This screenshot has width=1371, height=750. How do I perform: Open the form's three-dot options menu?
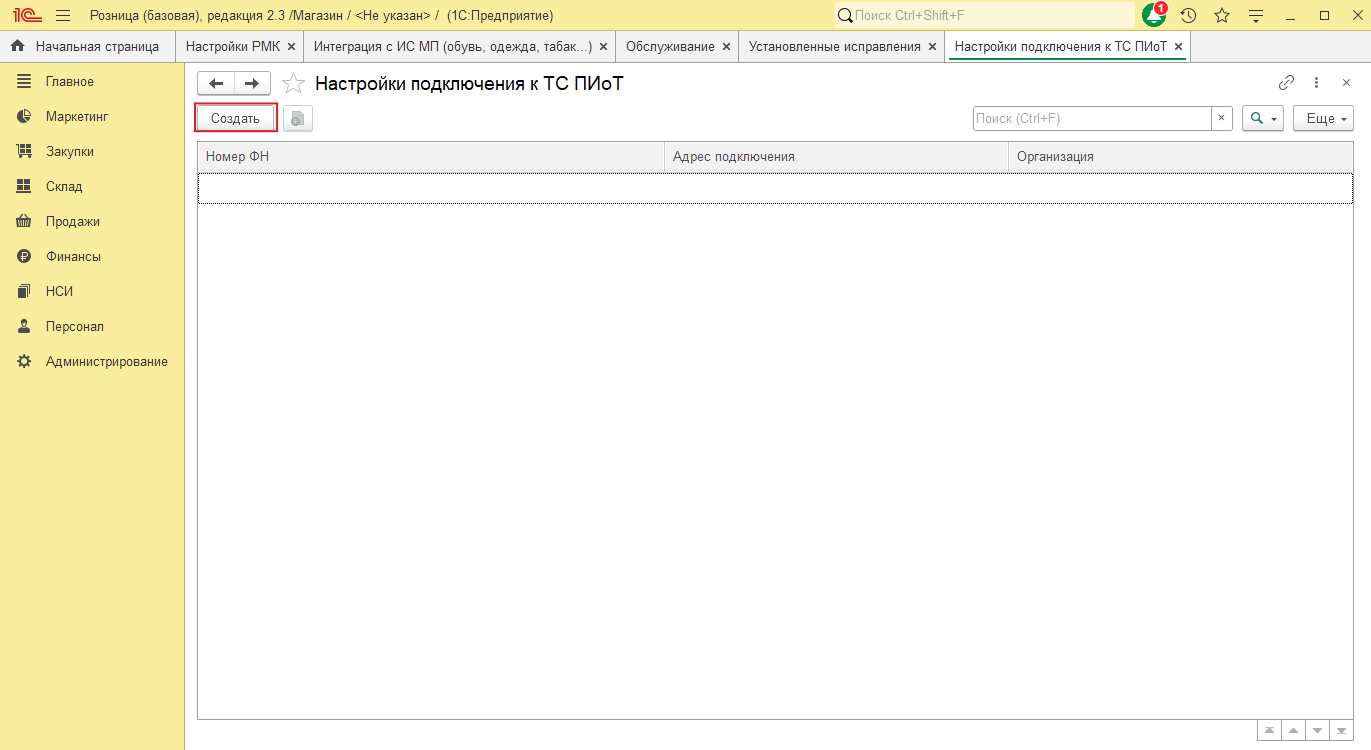1317,83
